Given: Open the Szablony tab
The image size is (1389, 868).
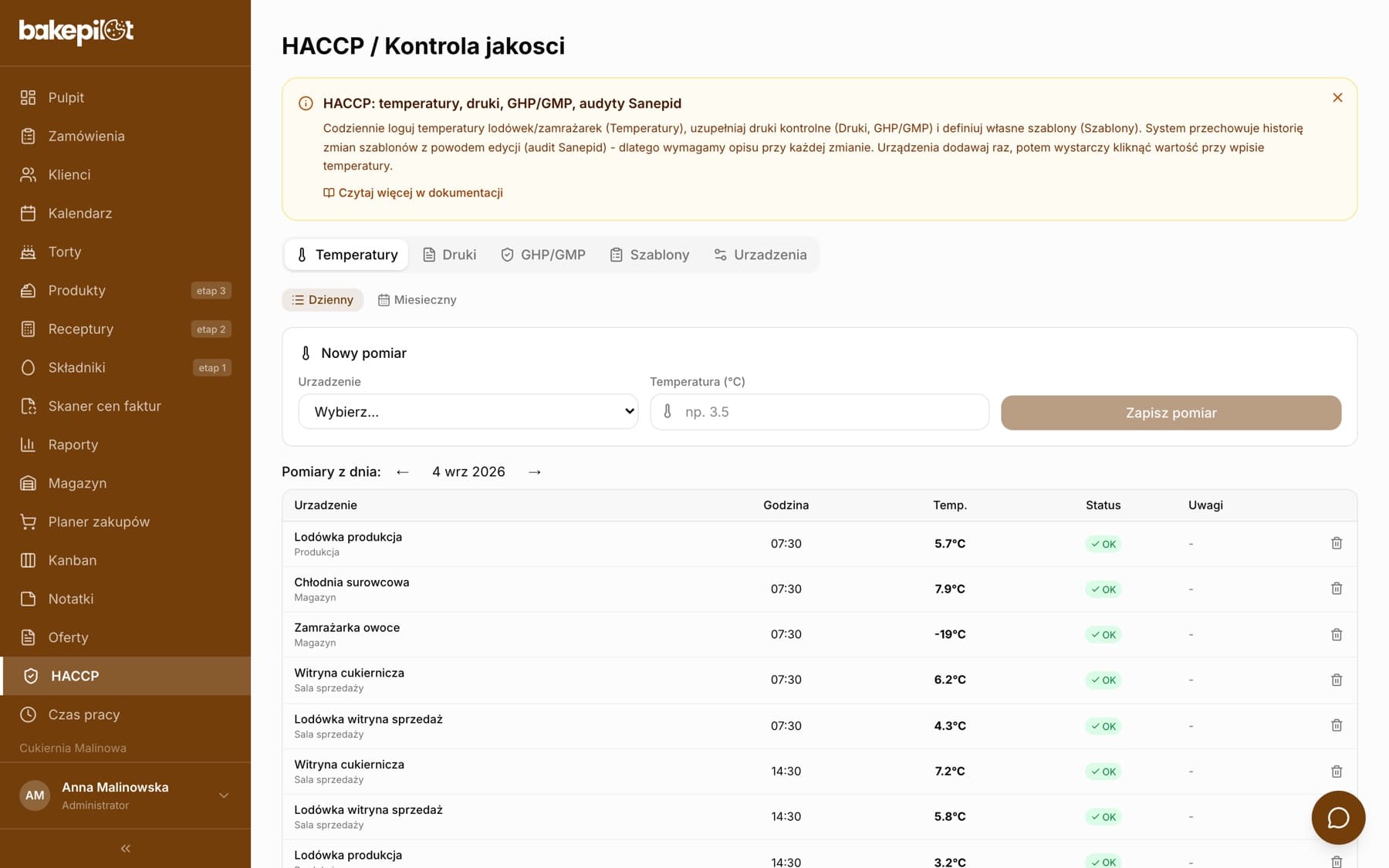Looking at the screenshot, I should click(649, 255).
